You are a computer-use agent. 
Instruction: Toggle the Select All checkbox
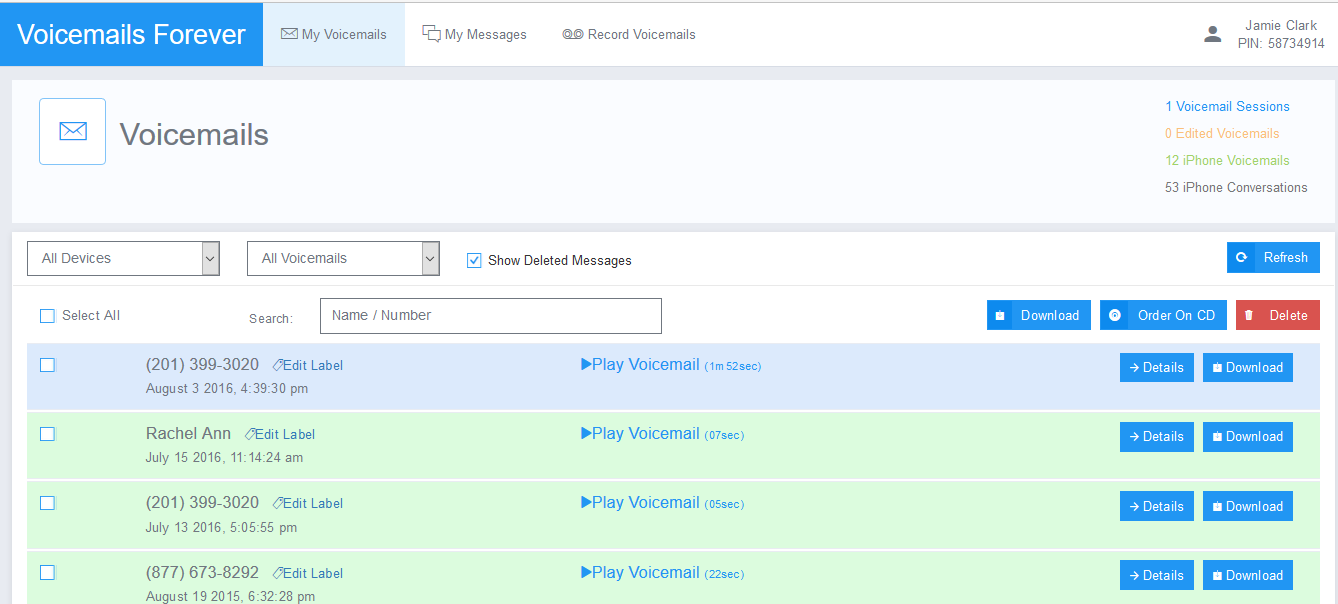47,316
